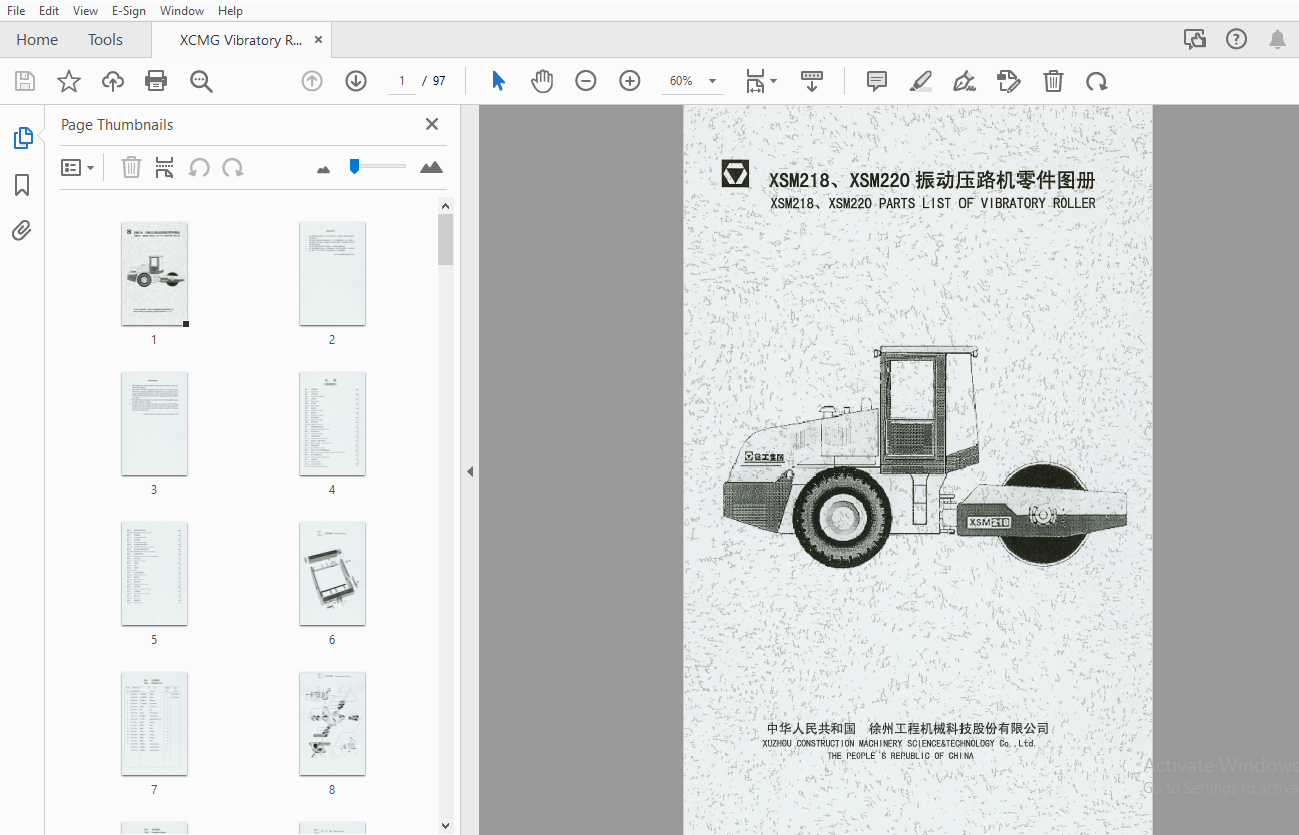The height and width of the screenshot is (835, 1299).
Task: Click thumbnails scrollbar down arrow
Action: [446, 826]
